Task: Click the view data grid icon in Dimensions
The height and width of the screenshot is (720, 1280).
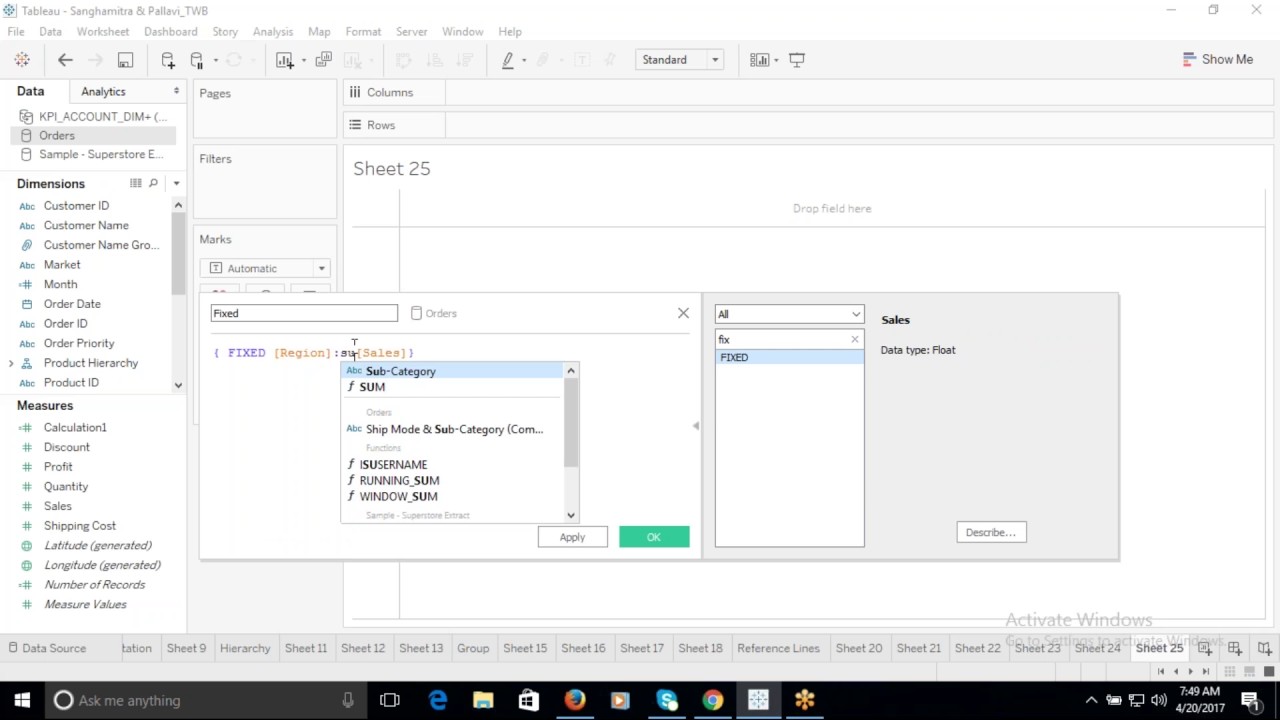Action: click(135, 183)
